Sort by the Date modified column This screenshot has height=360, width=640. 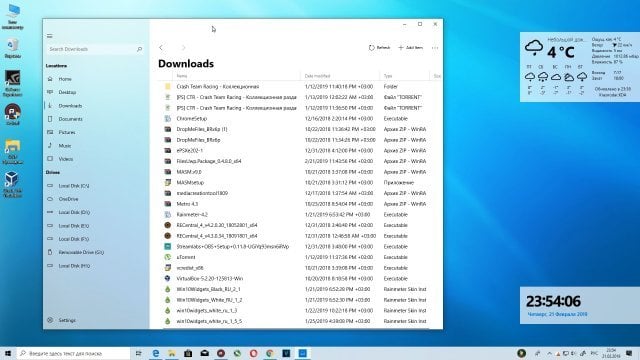pyautogui.click(x=317, y=76)
